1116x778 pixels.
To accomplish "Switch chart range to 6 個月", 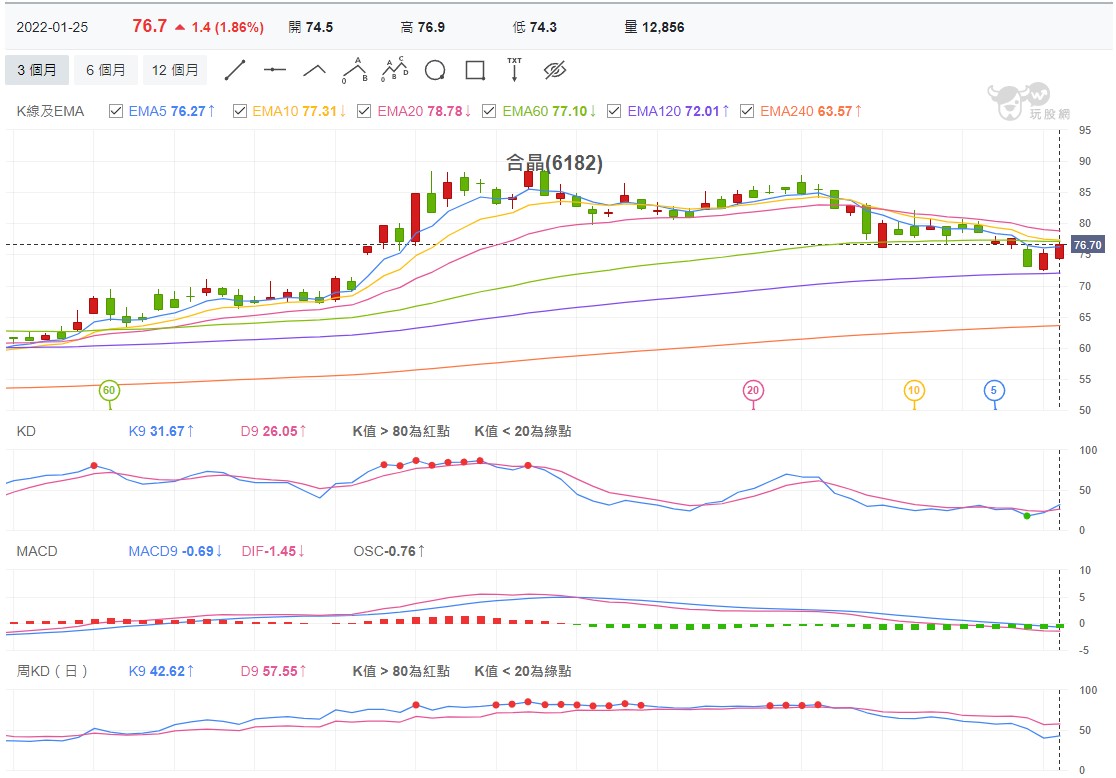I will pyautogui.click(x=106, y=70).
